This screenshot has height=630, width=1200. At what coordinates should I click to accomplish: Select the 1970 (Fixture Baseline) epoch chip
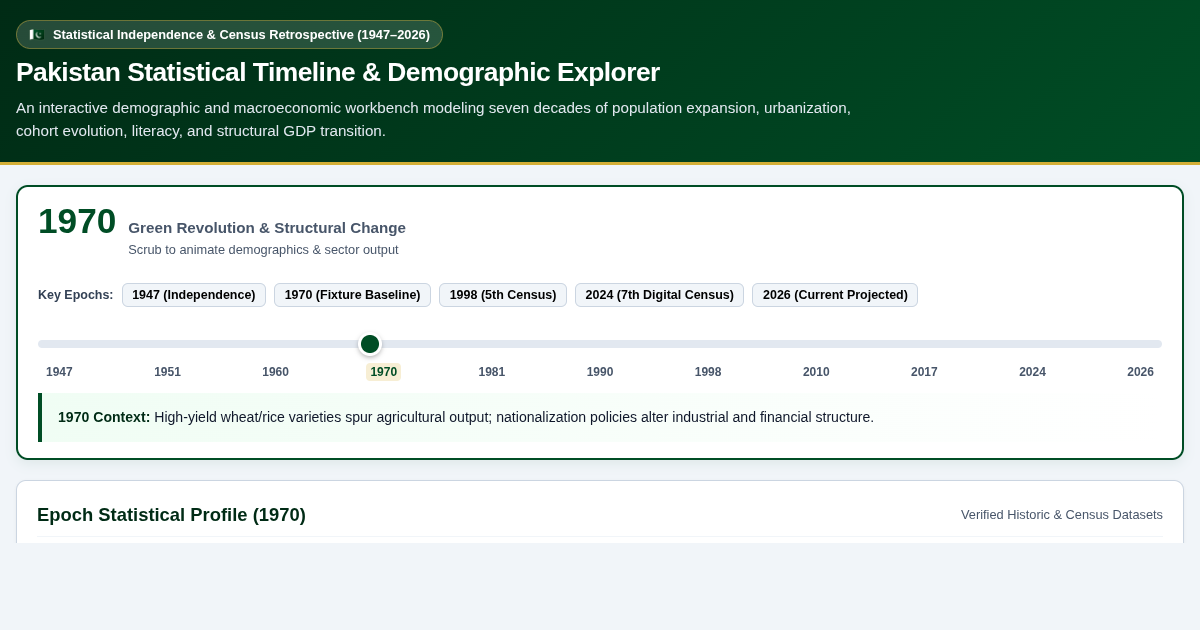352,295
